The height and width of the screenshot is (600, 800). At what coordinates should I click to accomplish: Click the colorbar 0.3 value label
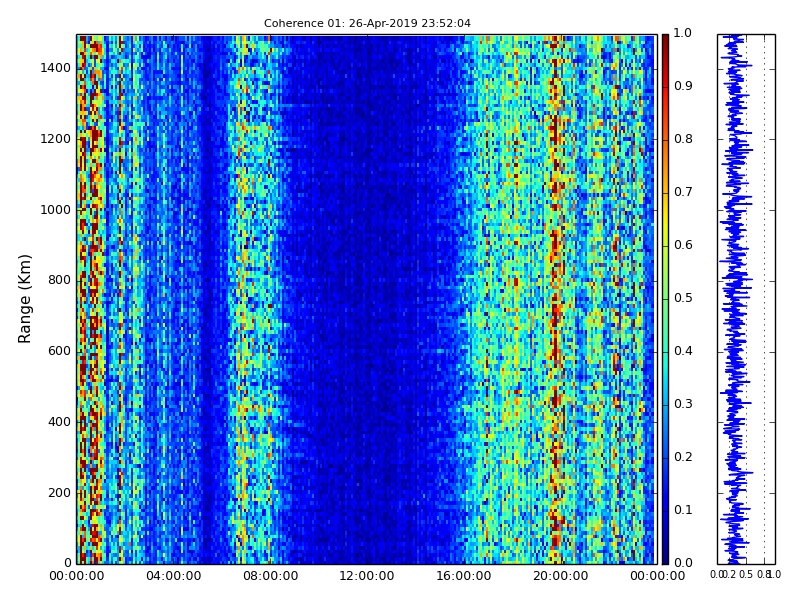[683, 404]
